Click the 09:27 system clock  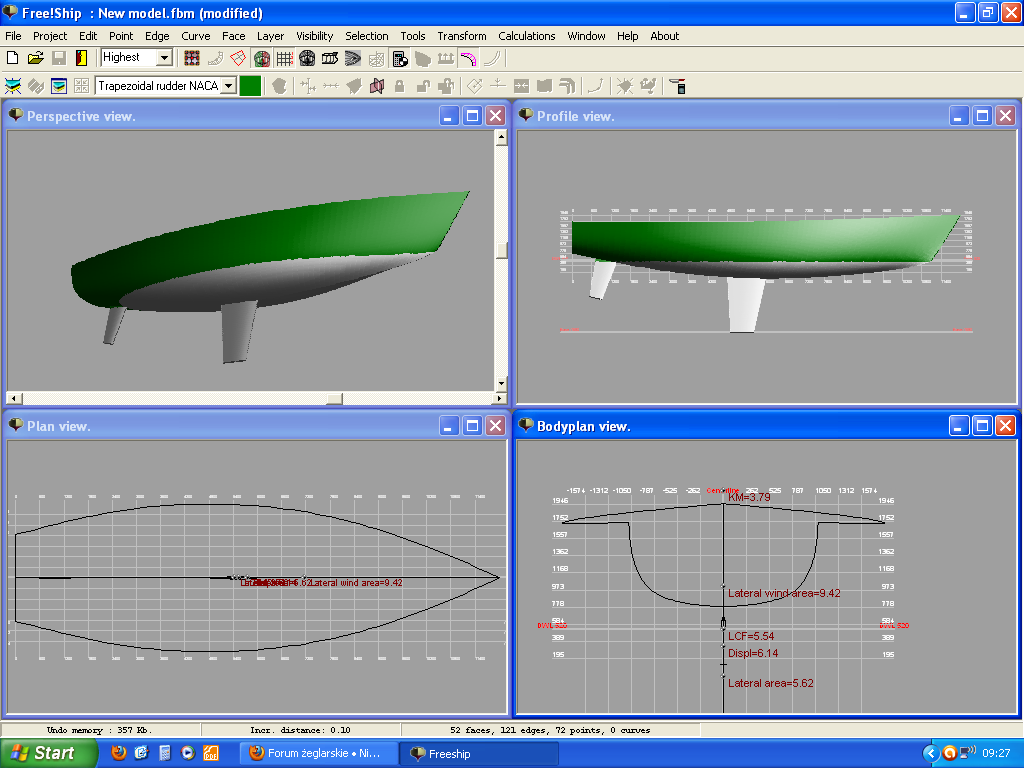[996, 754]
